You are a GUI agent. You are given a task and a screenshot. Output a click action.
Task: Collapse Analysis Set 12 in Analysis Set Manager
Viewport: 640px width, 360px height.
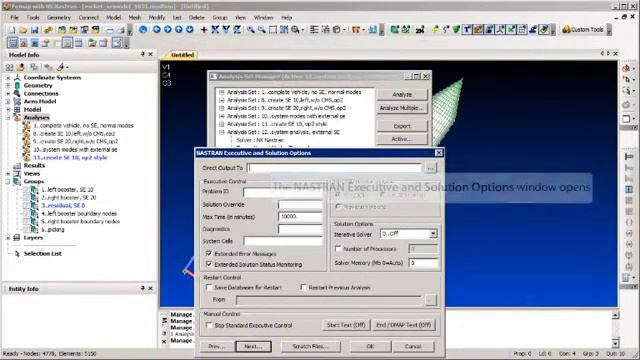click(222, 132)
